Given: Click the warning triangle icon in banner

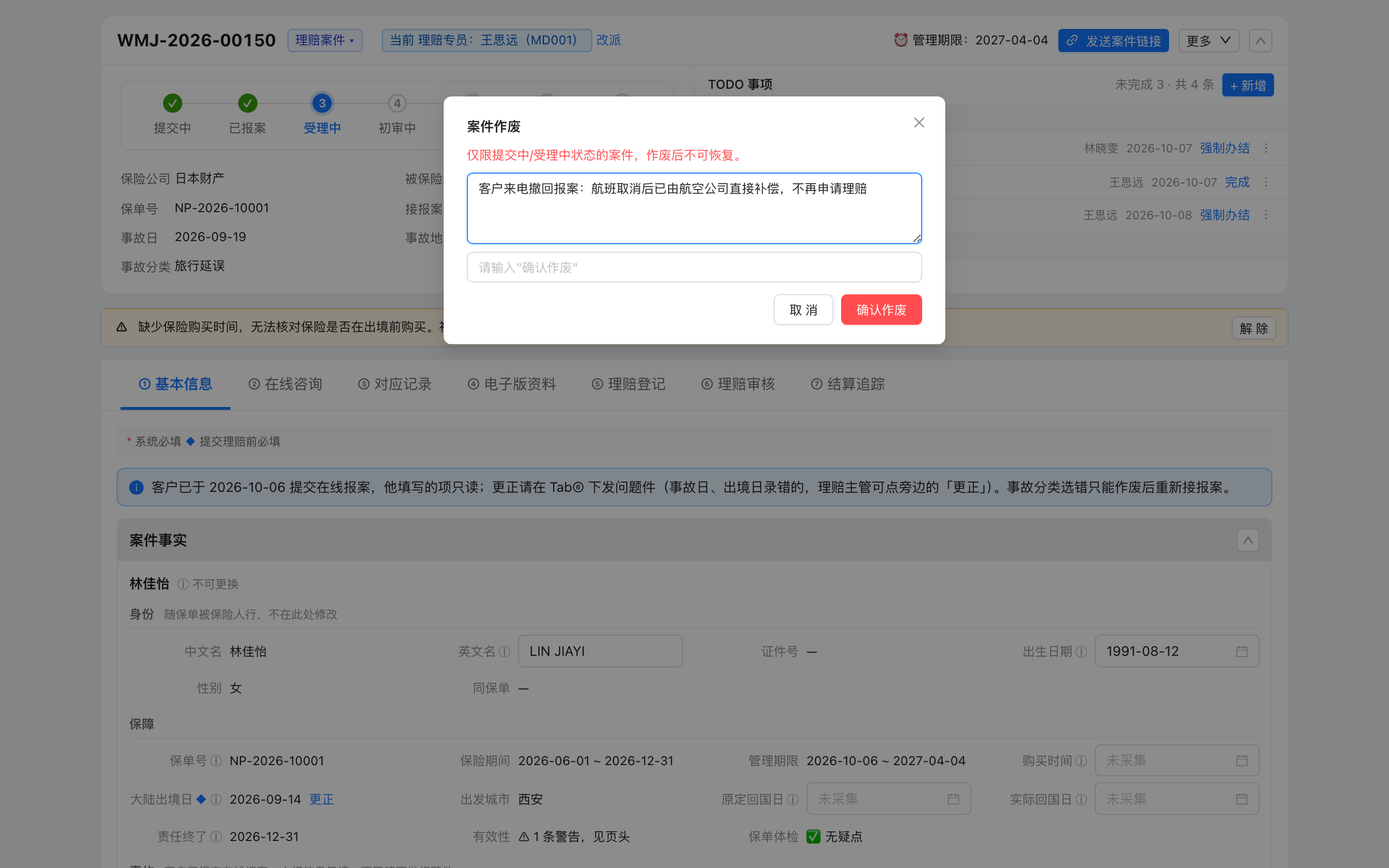Looking at the screenshot, I should pos(122,327).
